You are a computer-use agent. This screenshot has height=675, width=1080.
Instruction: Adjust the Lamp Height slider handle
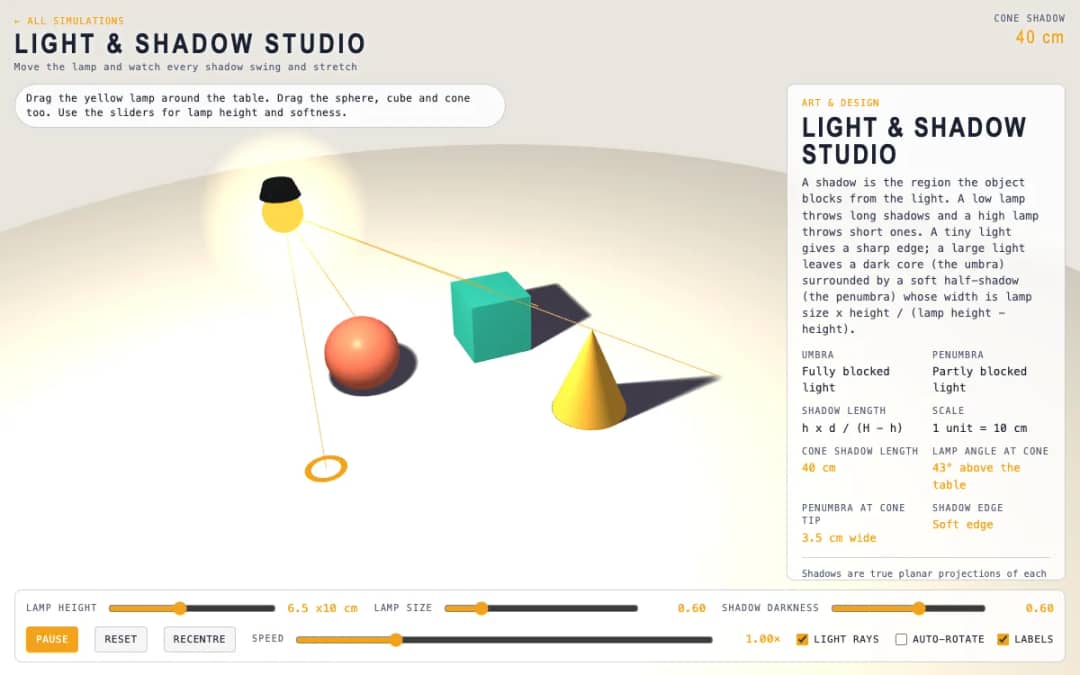(x=180, y=608)
